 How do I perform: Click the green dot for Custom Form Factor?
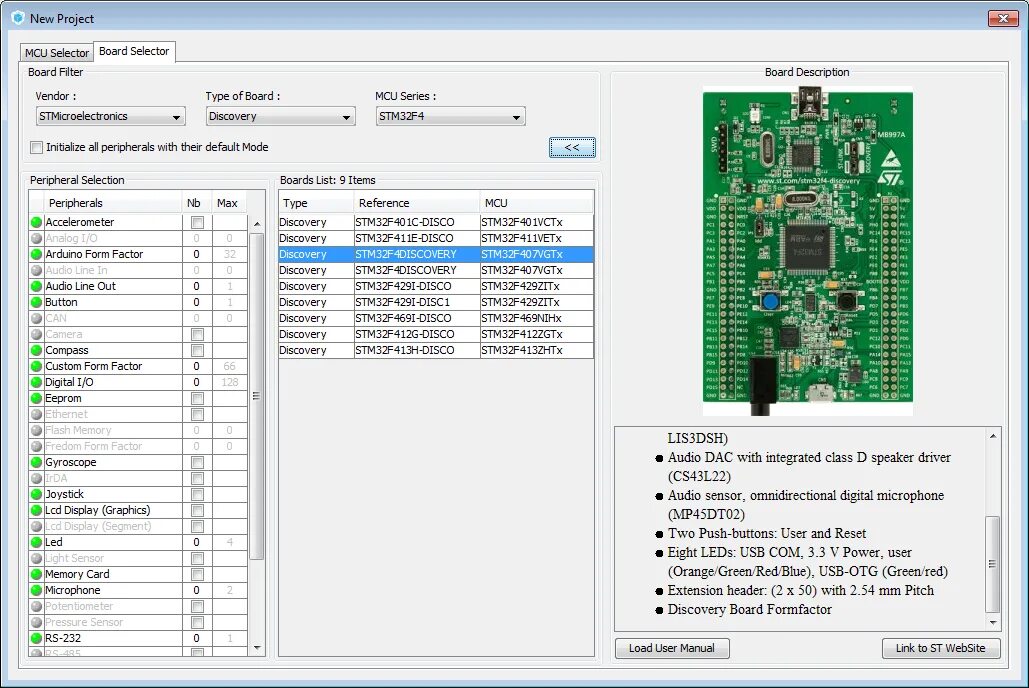point(37,366)
